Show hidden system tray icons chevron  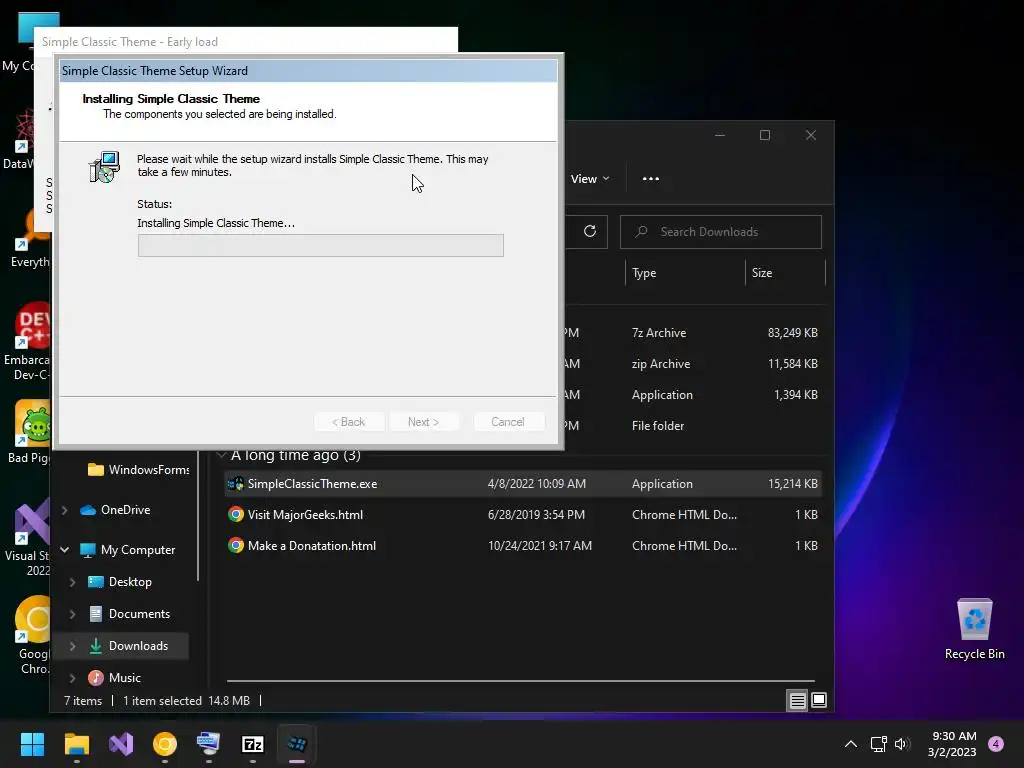(x=850, y=744)
